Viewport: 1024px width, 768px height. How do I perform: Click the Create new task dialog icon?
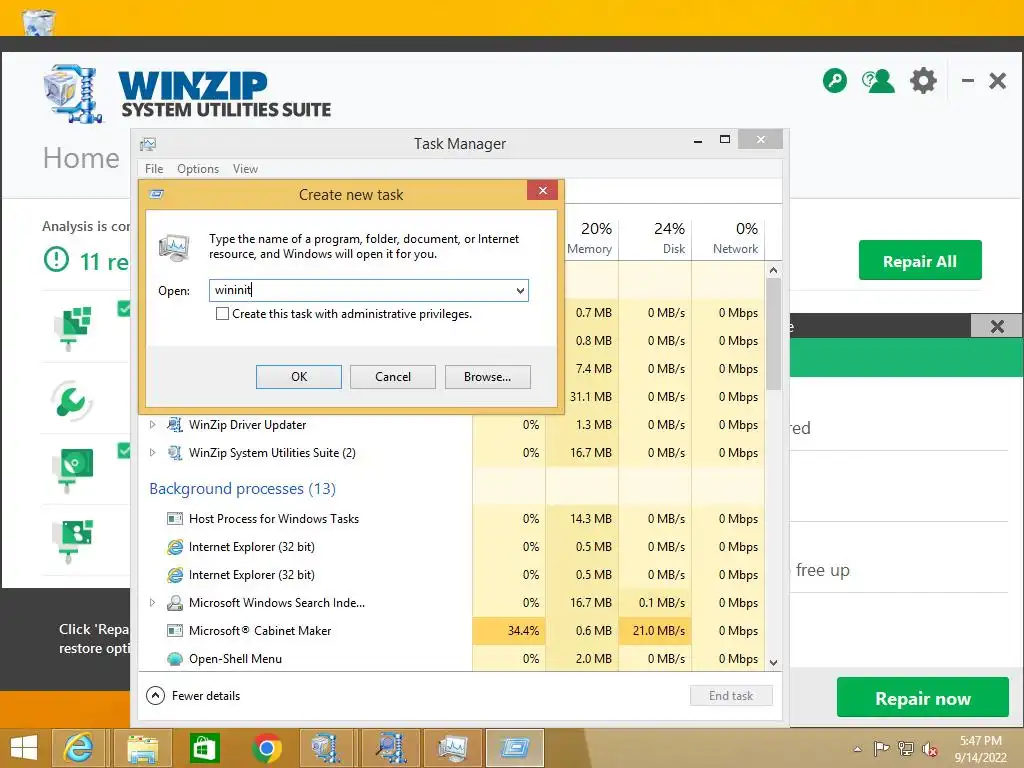point(156,194)
